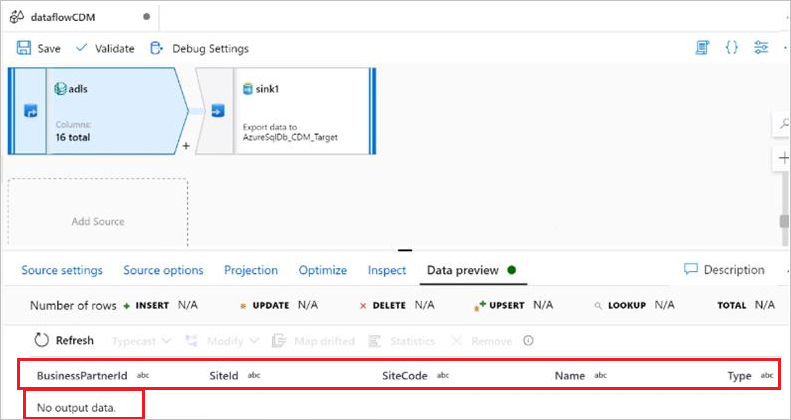The height and width of the screenshot is (420, 791).
Task: Expand the Typecast dropdown
Action: tap(142, 341)
